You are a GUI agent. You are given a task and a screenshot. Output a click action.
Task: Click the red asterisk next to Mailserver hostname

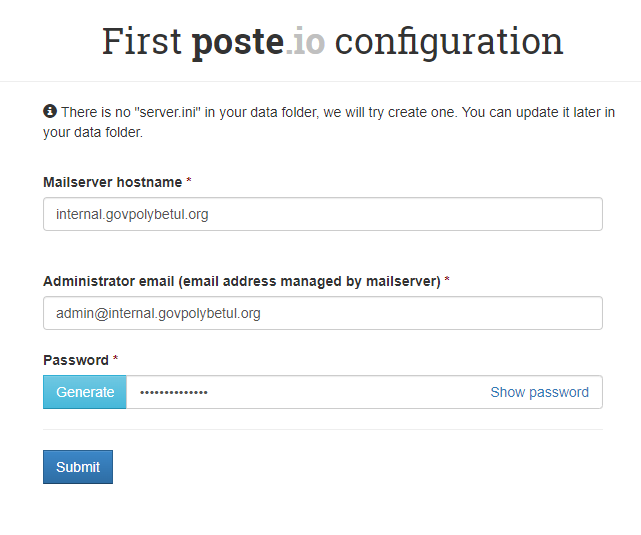point(188,180)
